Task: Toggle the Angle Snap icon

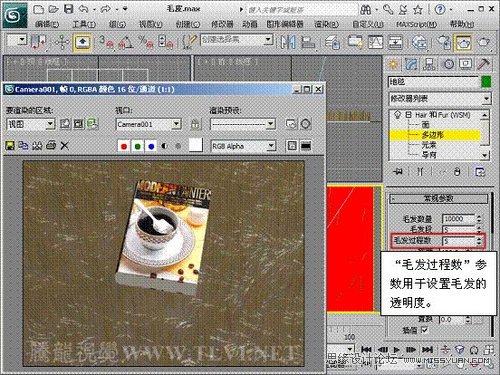Action: click(126, 42)
